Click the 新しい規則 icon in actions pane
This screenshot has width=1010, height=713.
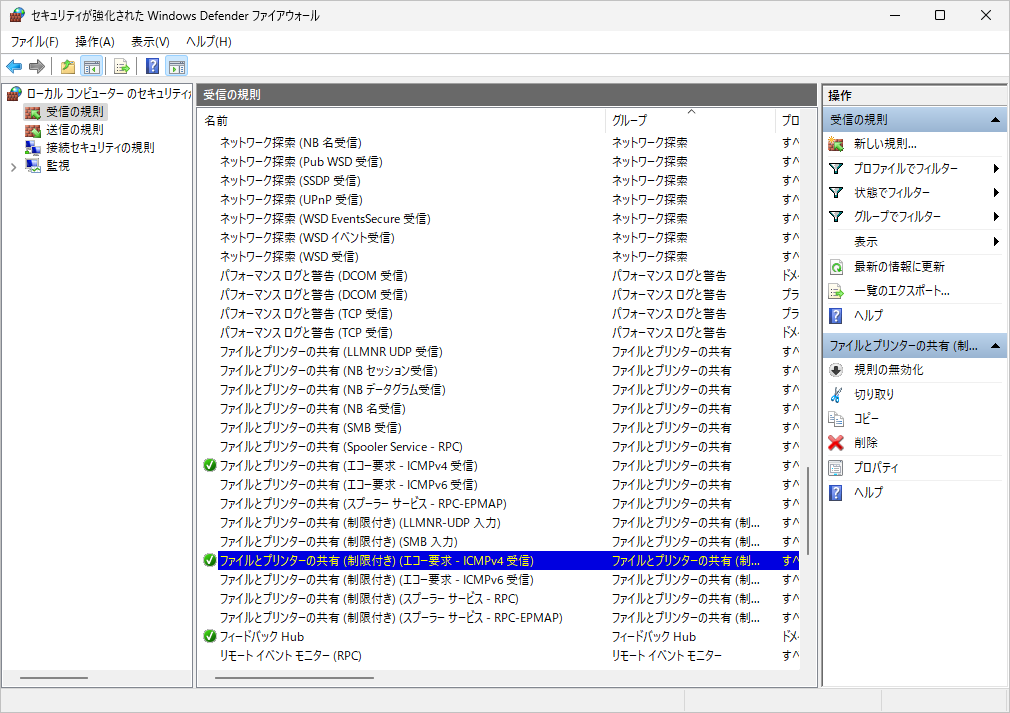click(x=836, y=144)
